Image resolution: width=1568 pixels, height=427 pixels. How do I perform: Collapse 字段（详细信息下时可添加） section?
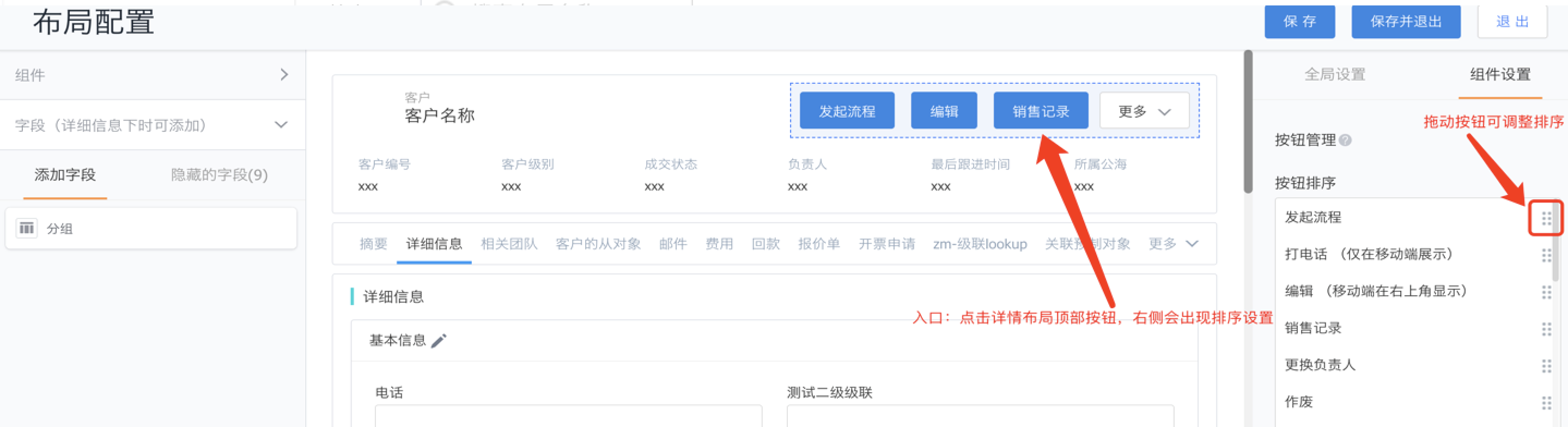[281, 125]
